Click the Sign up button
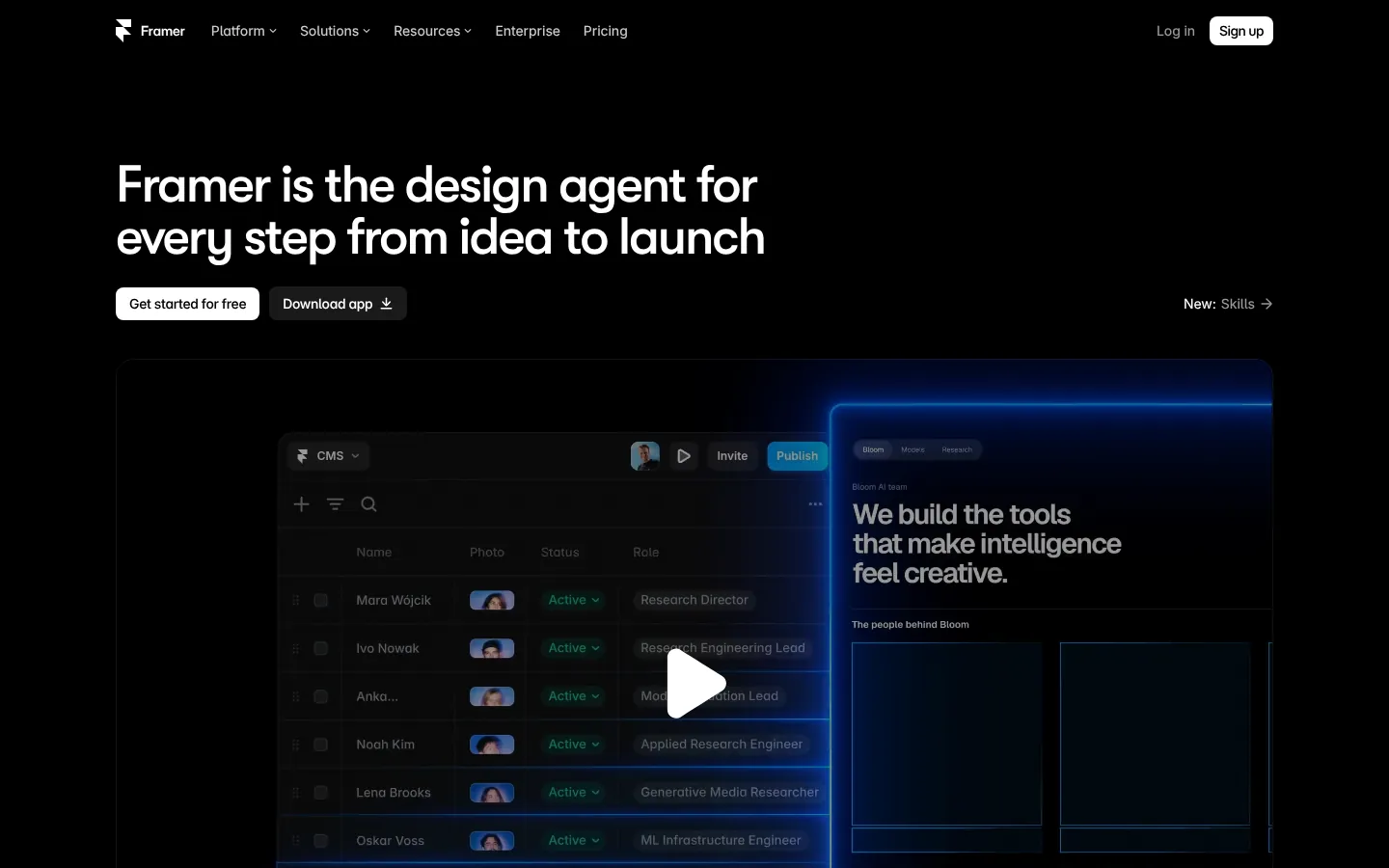 1241,31
